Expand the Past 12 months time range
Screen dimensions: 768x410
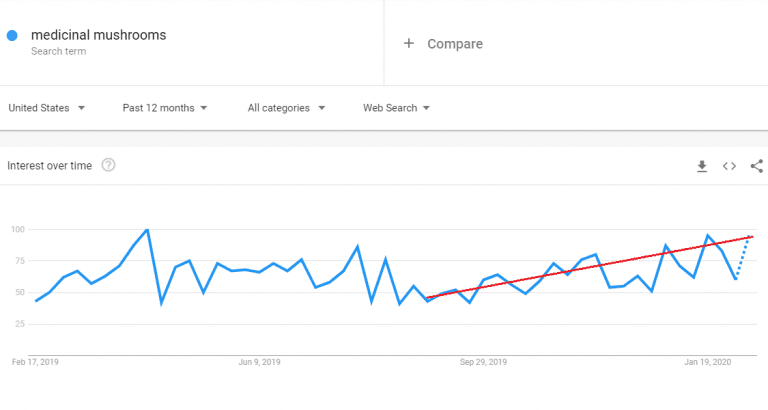165,108
